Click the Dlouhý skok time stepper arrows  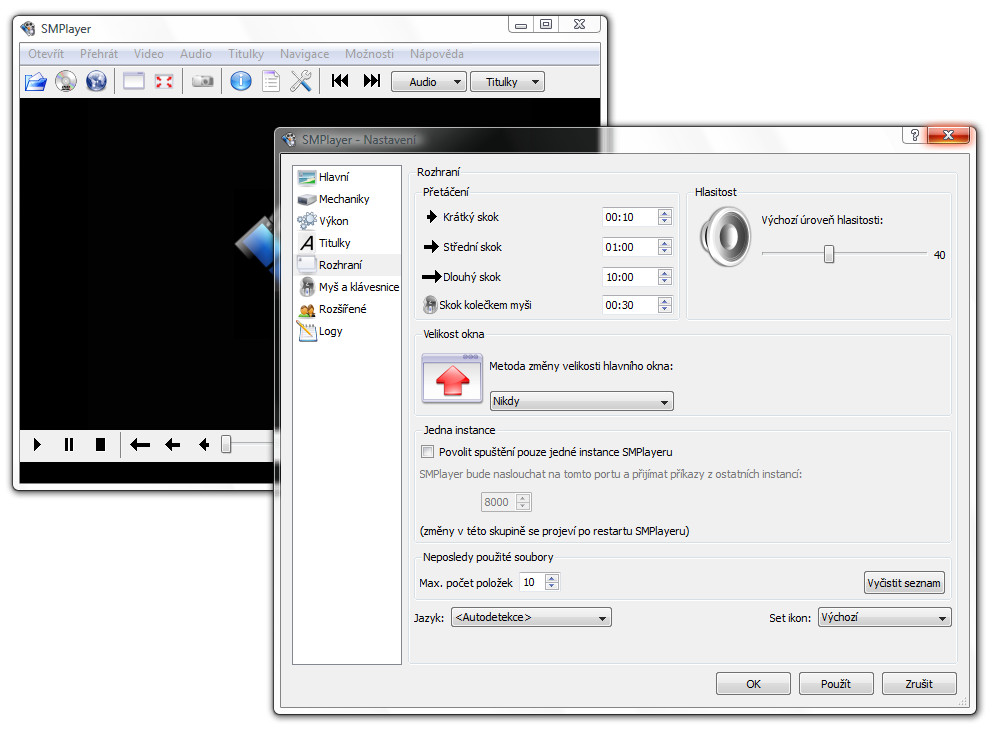664,277
